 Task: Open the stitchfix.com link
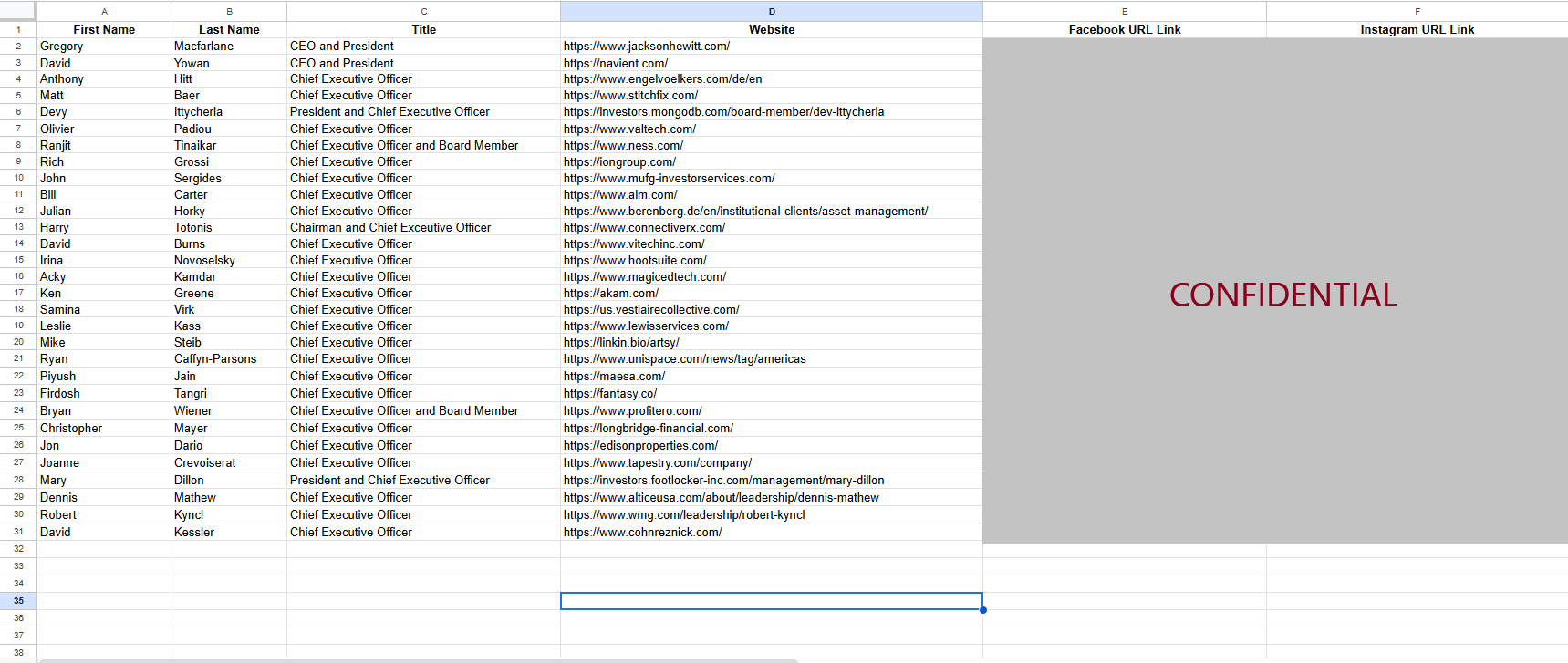pyautogui.click(x=631, y=95)
